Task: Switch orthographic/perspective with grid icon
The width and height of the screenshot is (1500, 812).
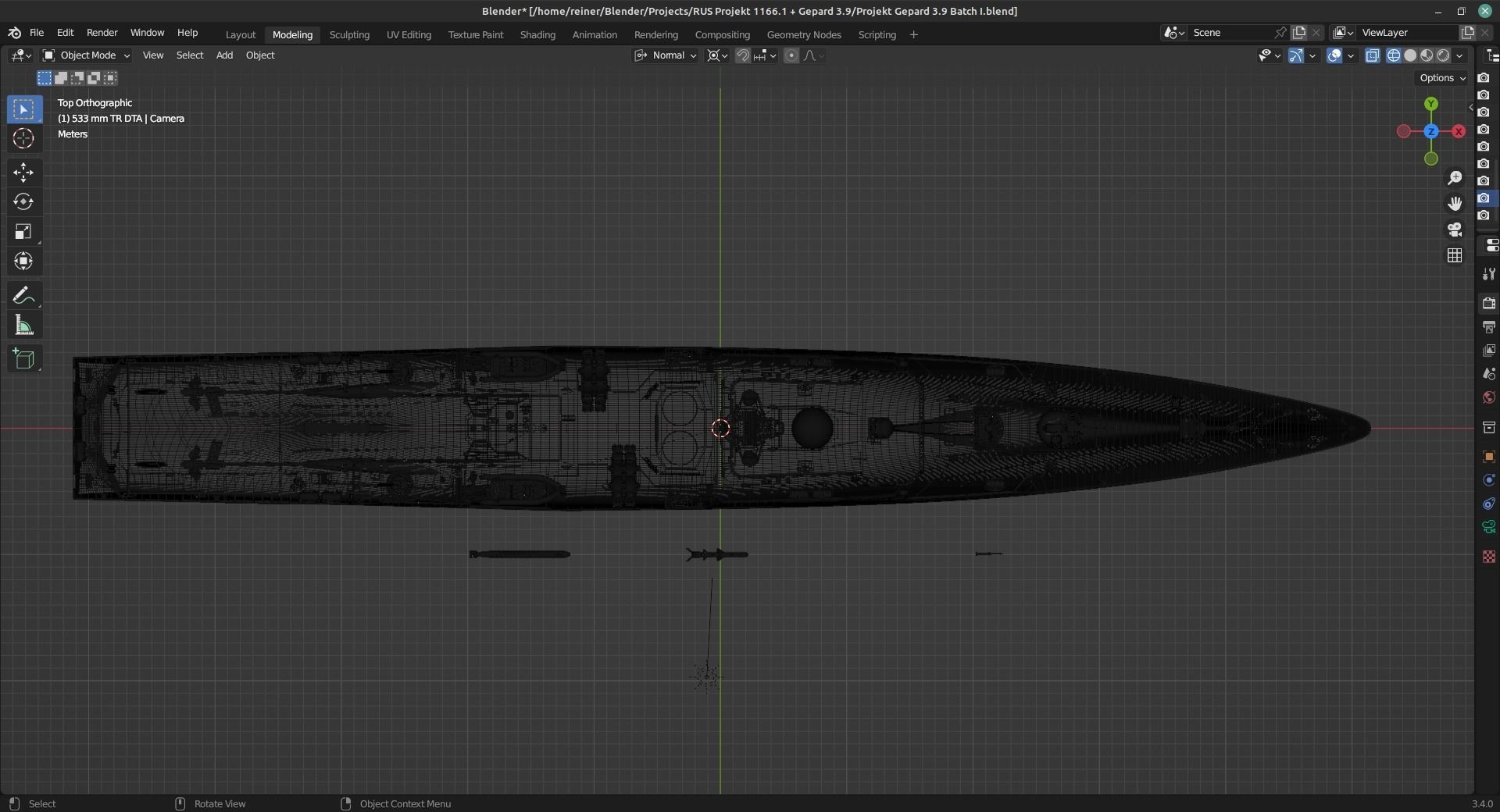Action: tap(1455, 255)
